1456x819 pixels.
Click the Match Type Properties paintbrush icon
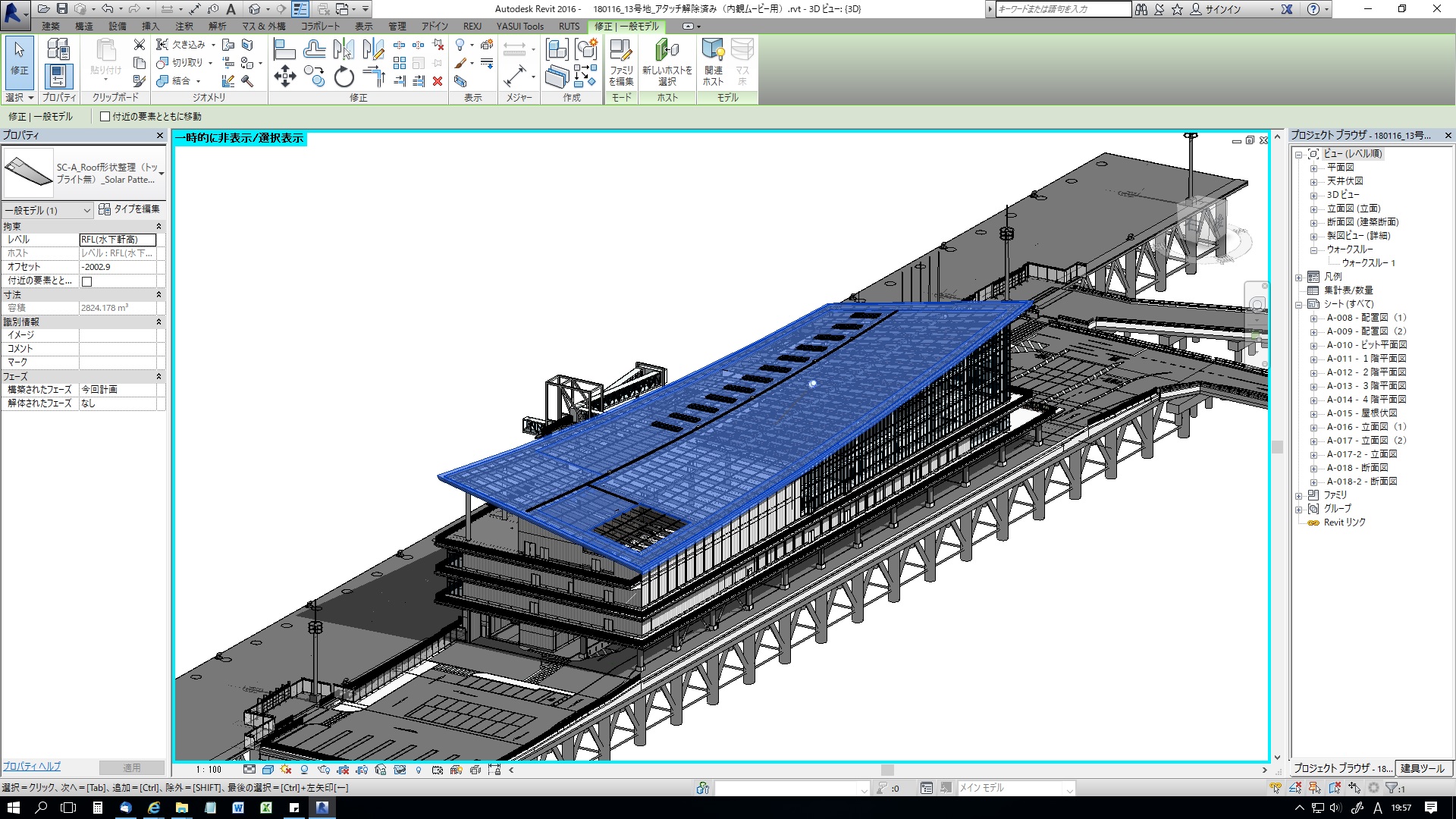click(139, 81)
